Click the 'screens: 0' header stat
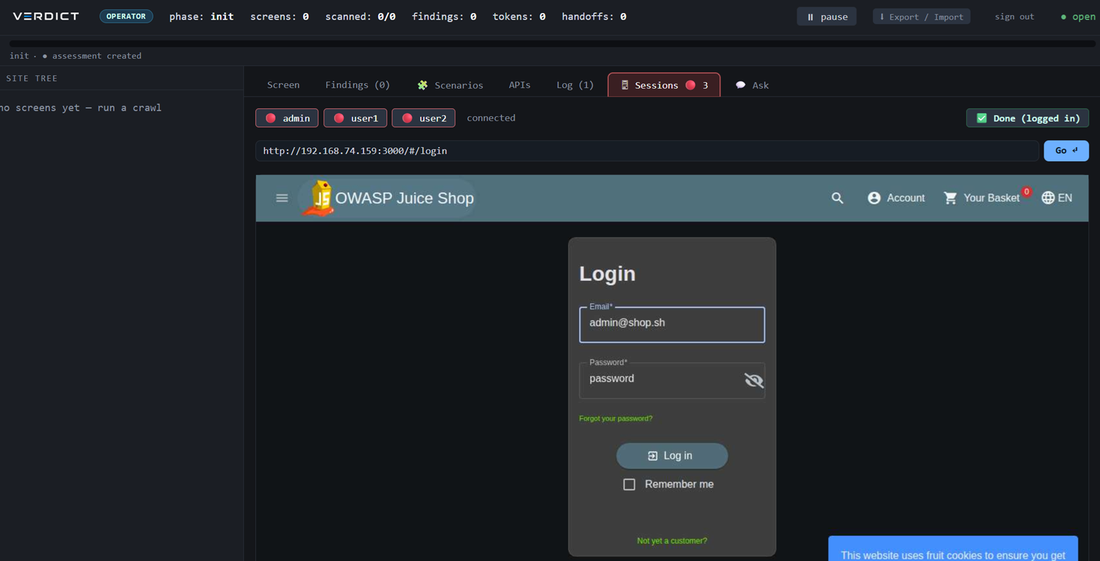 click(279, 16)
